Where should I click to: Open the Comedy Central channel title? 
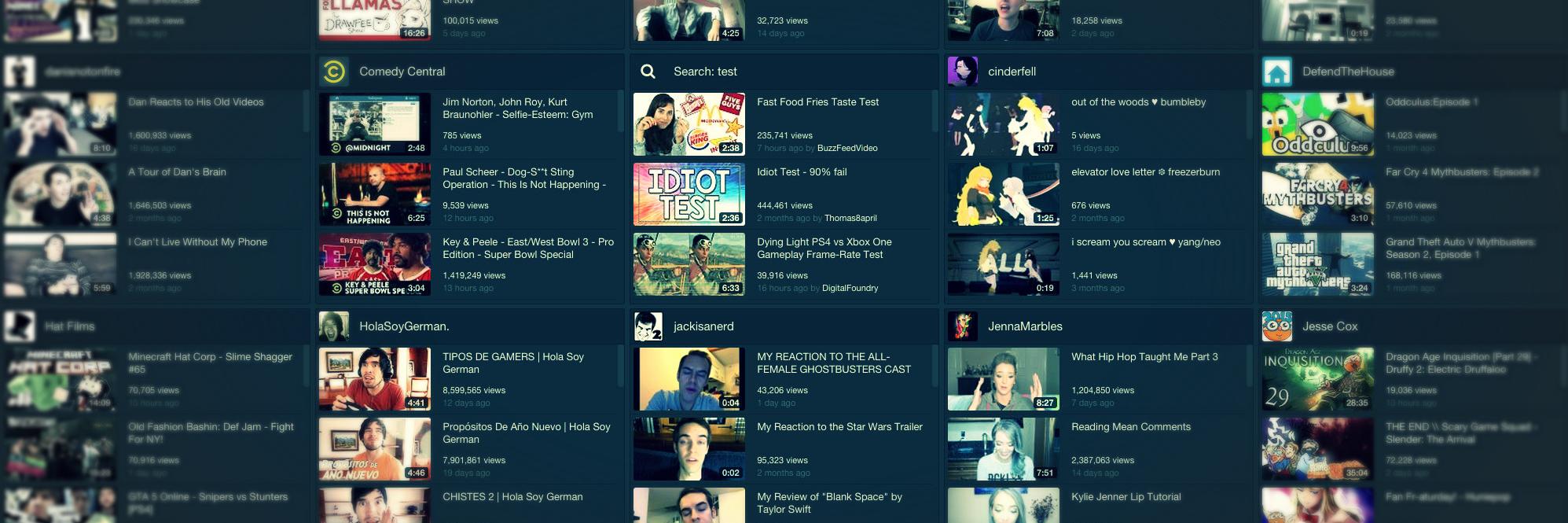(402, 72)
